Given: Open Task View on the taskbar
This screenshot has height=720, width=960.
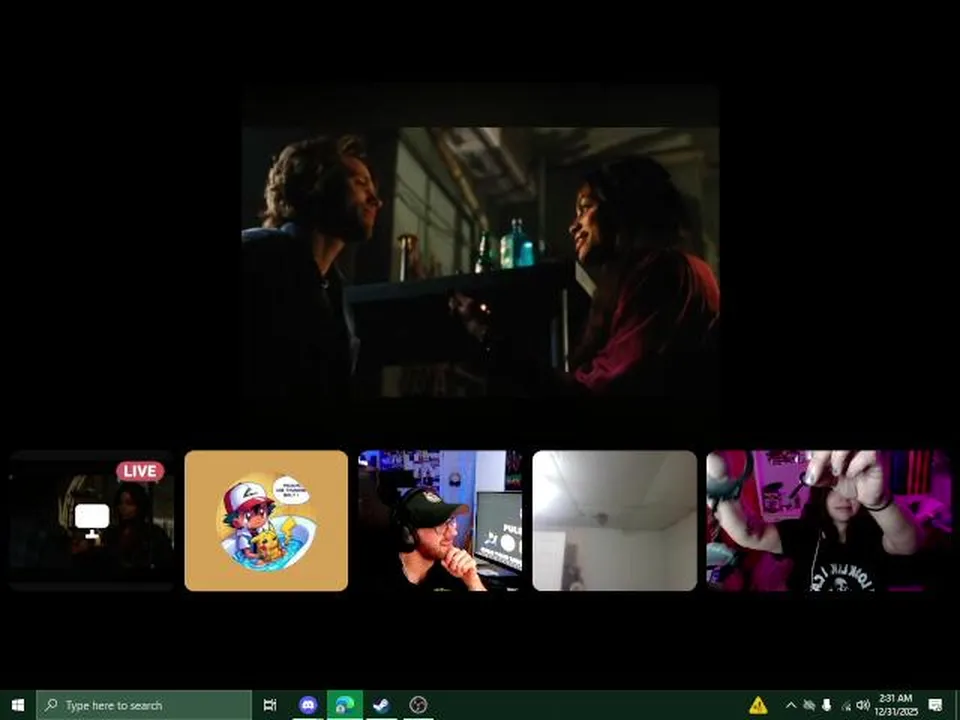Looking at the screenshot, I should pyautogui.click(x=269, y=705).
